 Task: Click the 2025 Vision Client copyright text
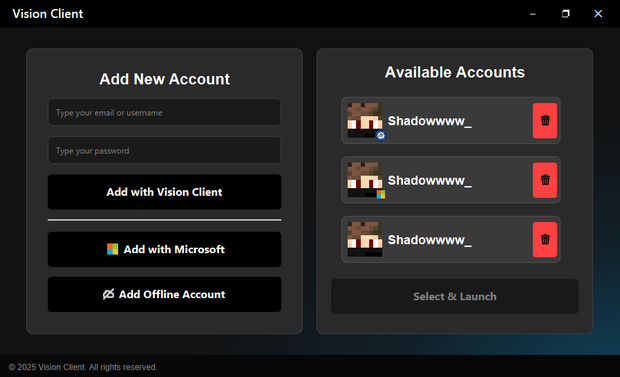tap(83, 367)
